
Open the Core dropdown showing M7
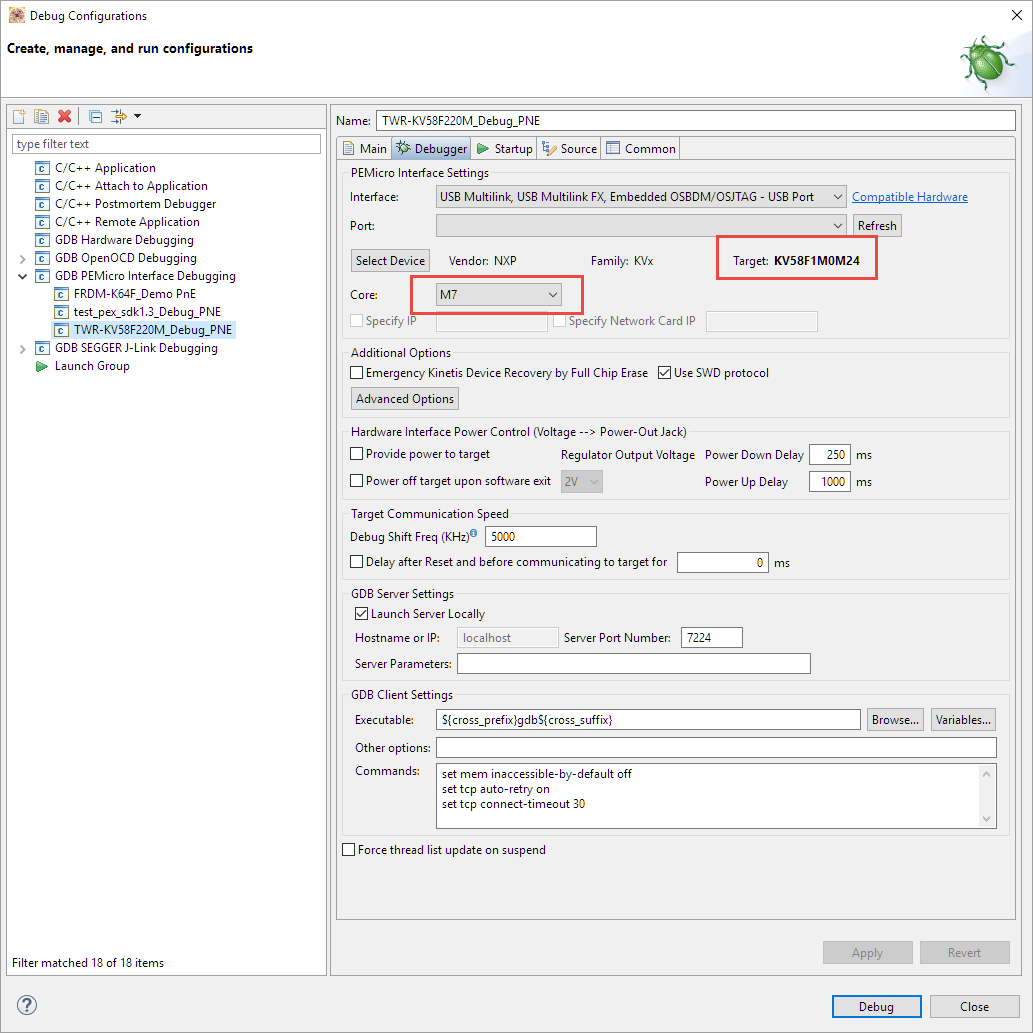498,294
